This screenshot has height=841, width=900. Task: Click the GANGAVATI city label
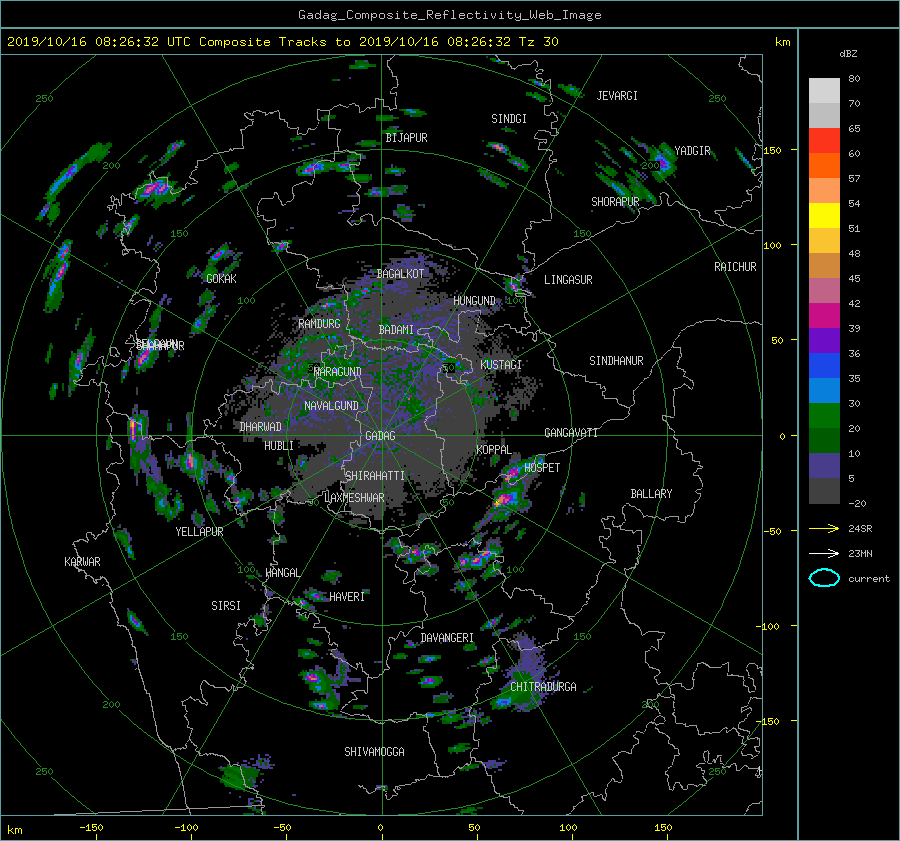[571, 433]
